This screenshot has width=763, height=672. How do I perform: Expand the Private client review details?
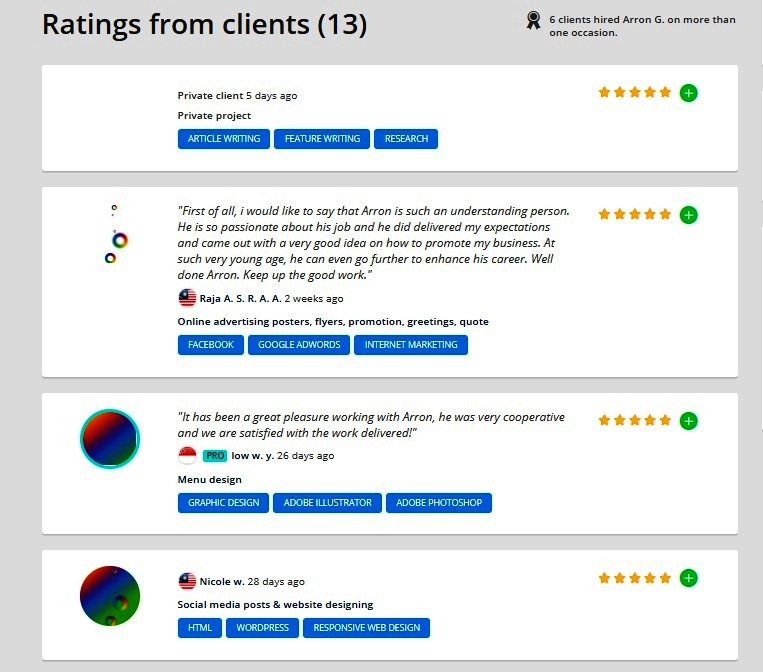pyautogui.click(x=688, y=93)
